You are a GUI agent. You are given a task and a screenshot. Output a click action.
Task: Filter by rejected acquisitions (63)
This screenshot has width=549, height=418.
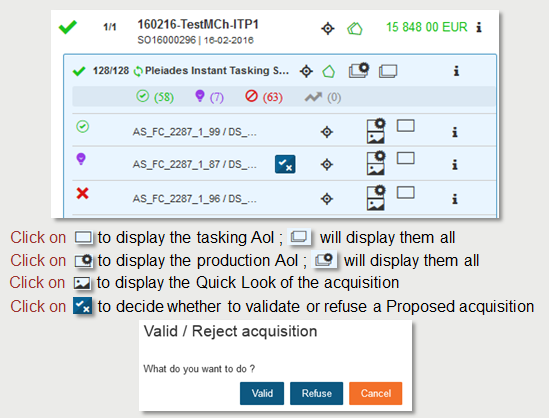coord(264,97)
